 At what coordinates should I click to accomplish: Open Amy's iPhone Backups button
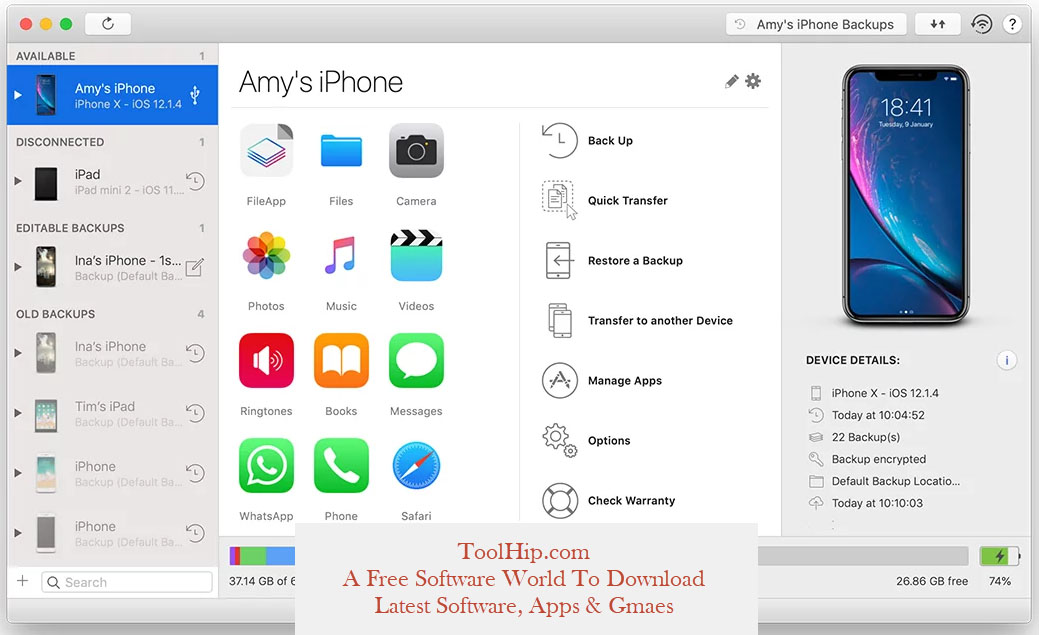coord(817,24)
